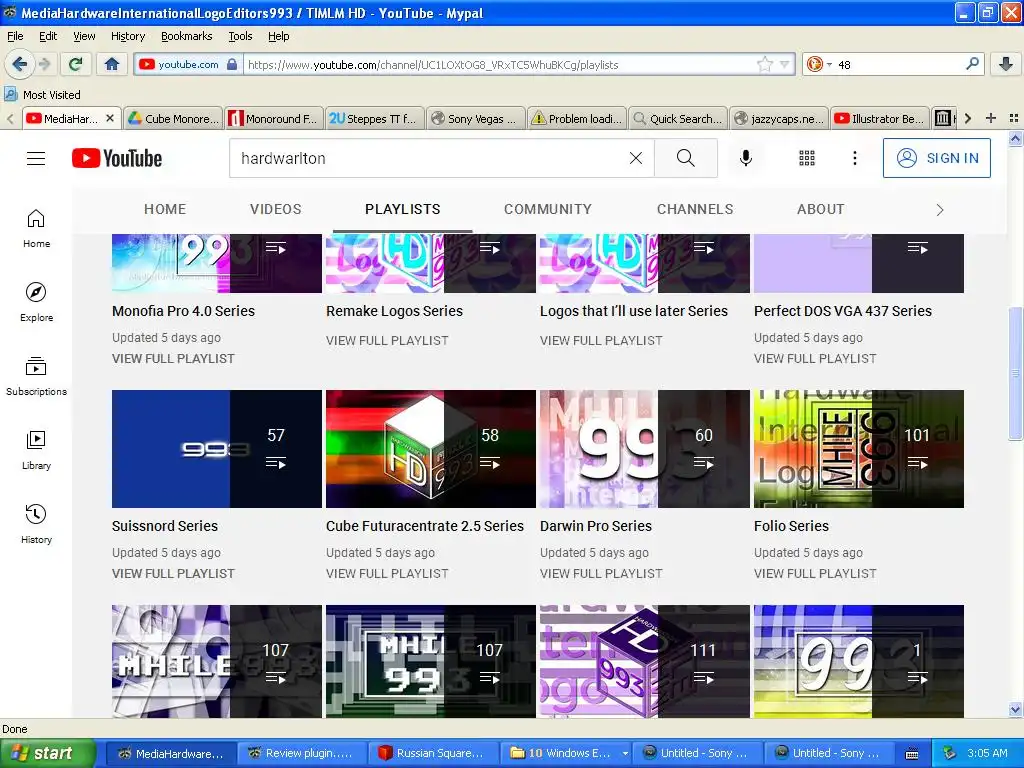Open Cube Futuracentrate 2.5 Series title link

point(424,526)
